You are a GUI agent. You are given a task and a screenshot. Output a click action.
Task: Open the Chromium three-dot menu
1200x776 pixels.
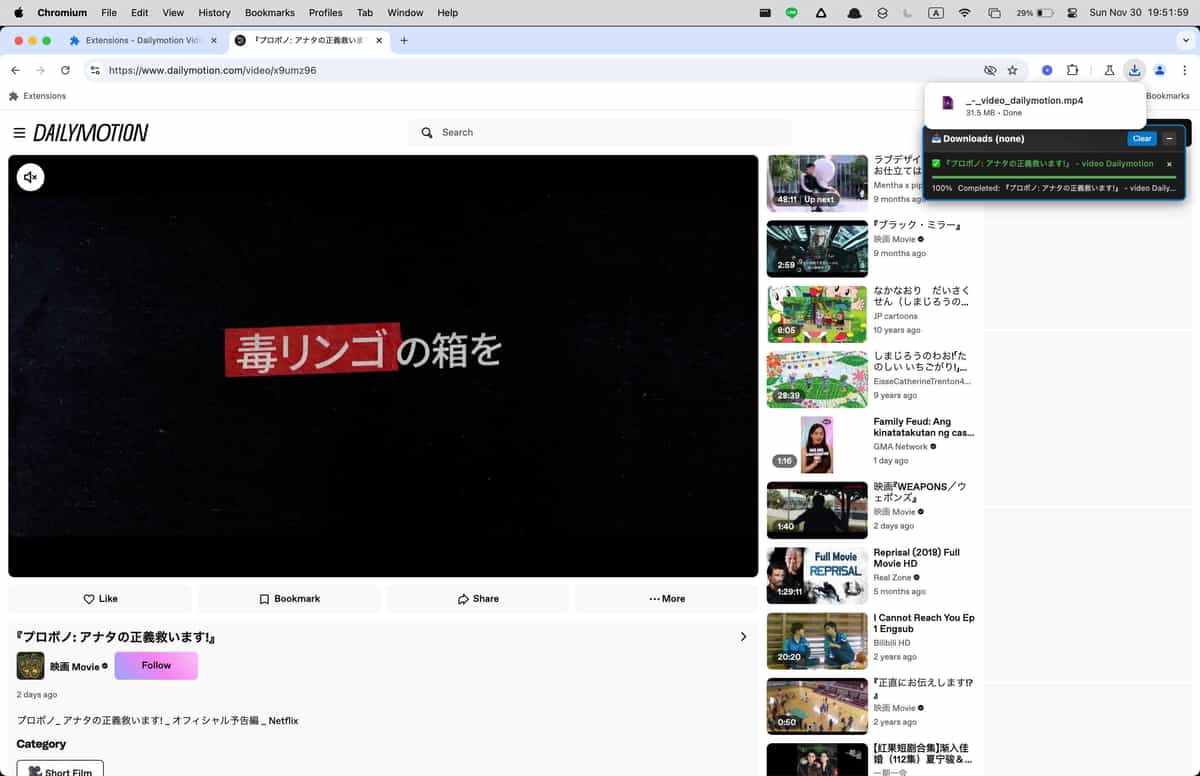point(1186,70)
